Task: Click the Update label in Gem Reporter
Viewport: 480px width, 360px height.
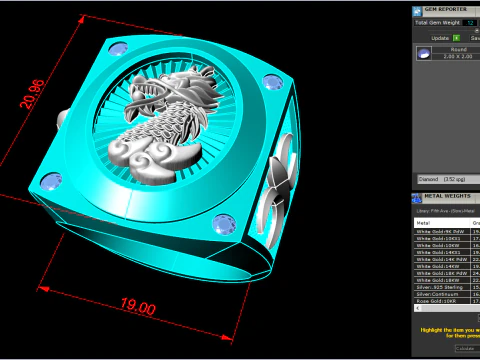Action: pyautogui.click(x=440, y=38)
